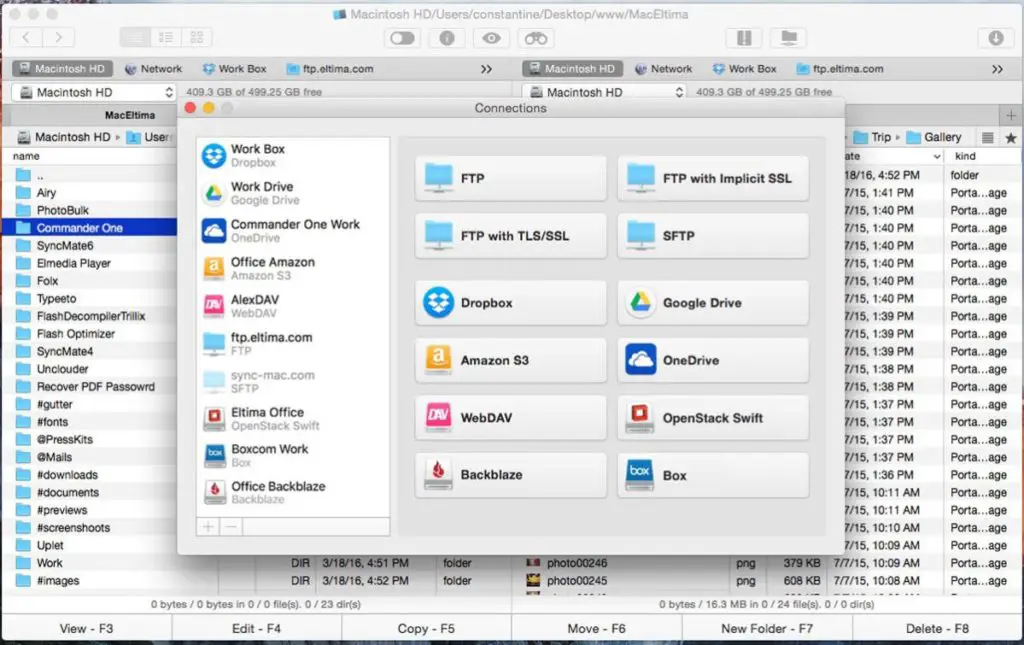The height and width of the screenshot is (645, 1024).
Task: Click View - F3 button
Action: [86, 629]
